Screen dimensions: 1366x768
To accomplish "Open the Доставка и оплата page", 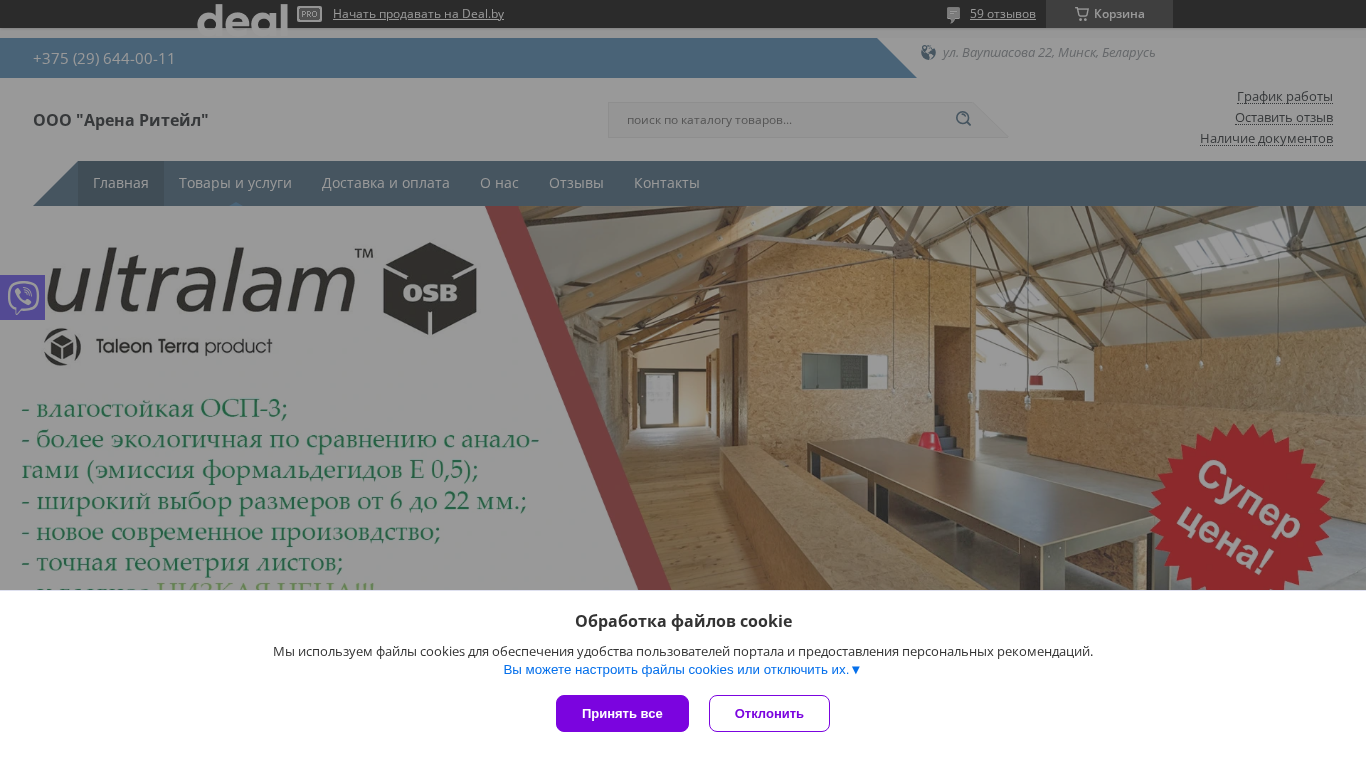I will (386, 183).
